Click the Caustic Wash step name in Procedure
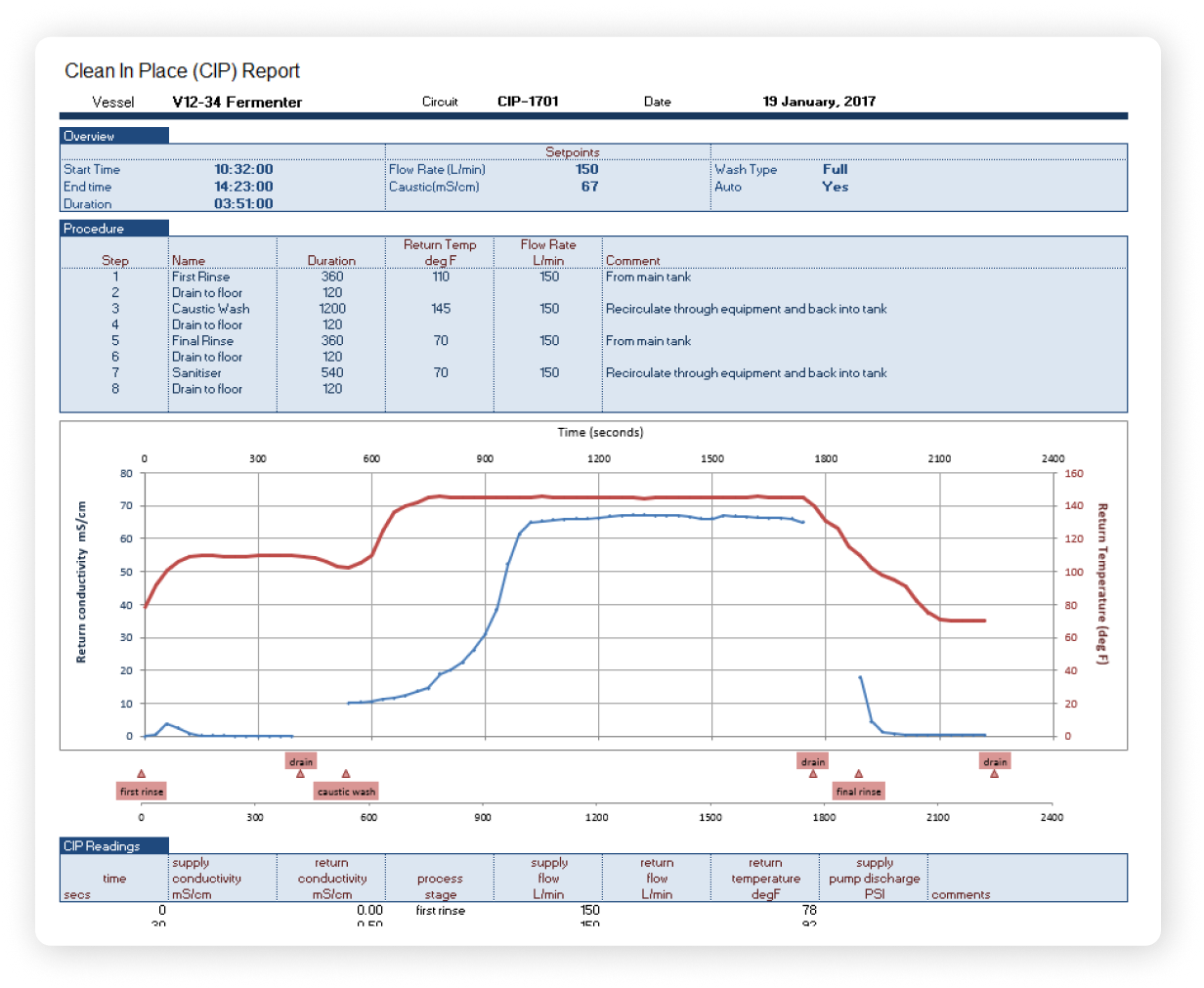Image resolution: width=1204 pixels, height=988 pixels. 210,309
